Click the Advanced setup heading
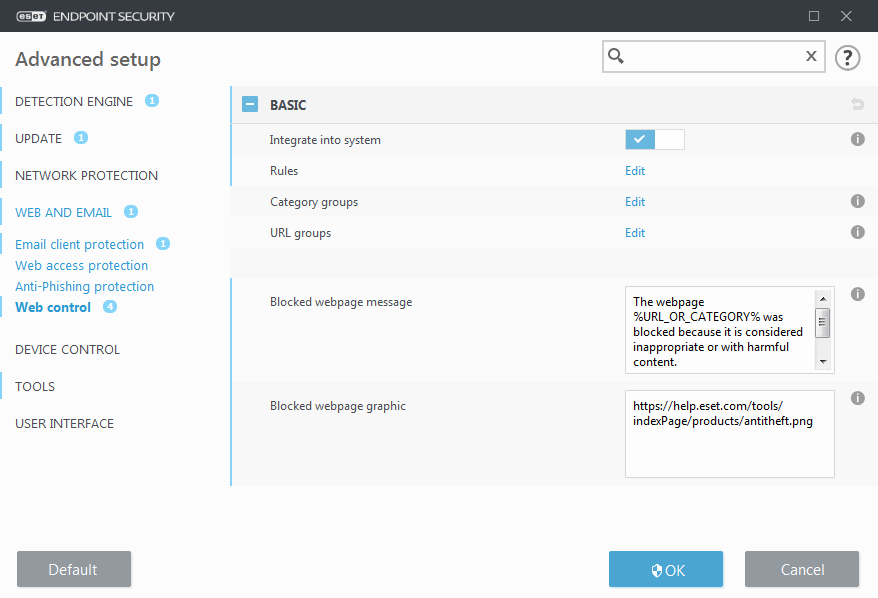 click(x=88, y=59)
